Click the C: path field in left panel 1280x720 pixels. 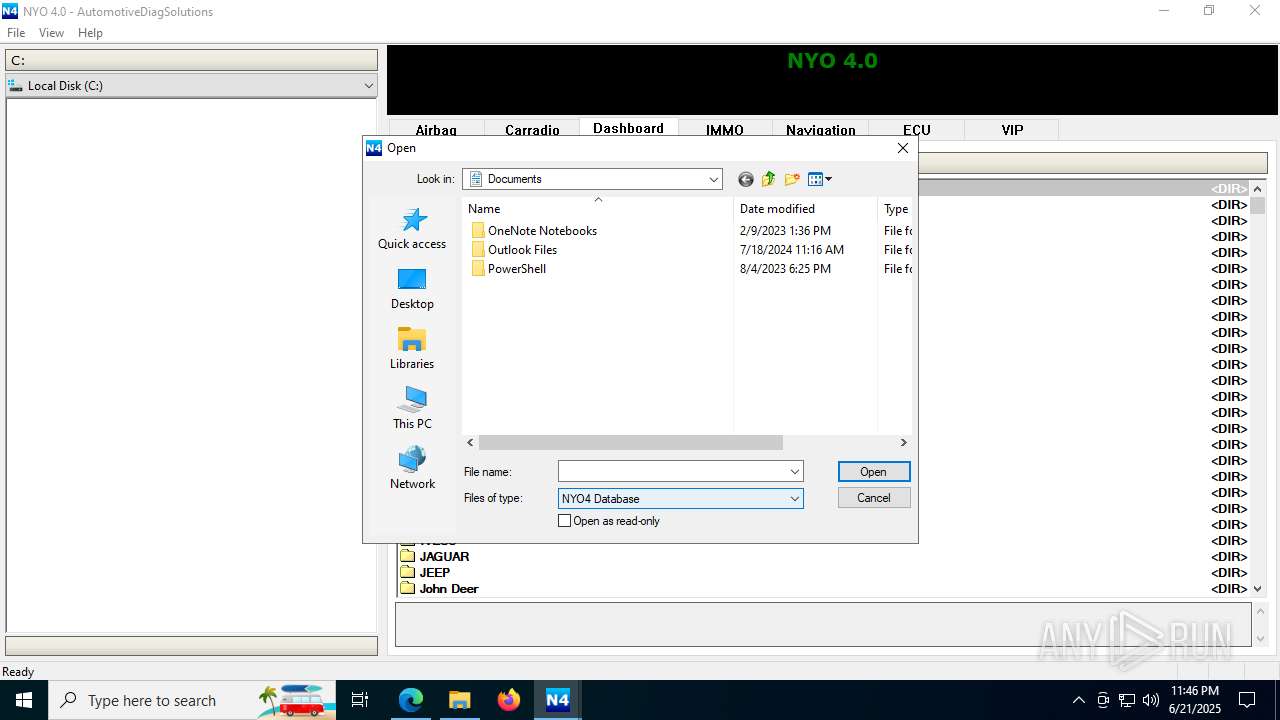(191, 60)
